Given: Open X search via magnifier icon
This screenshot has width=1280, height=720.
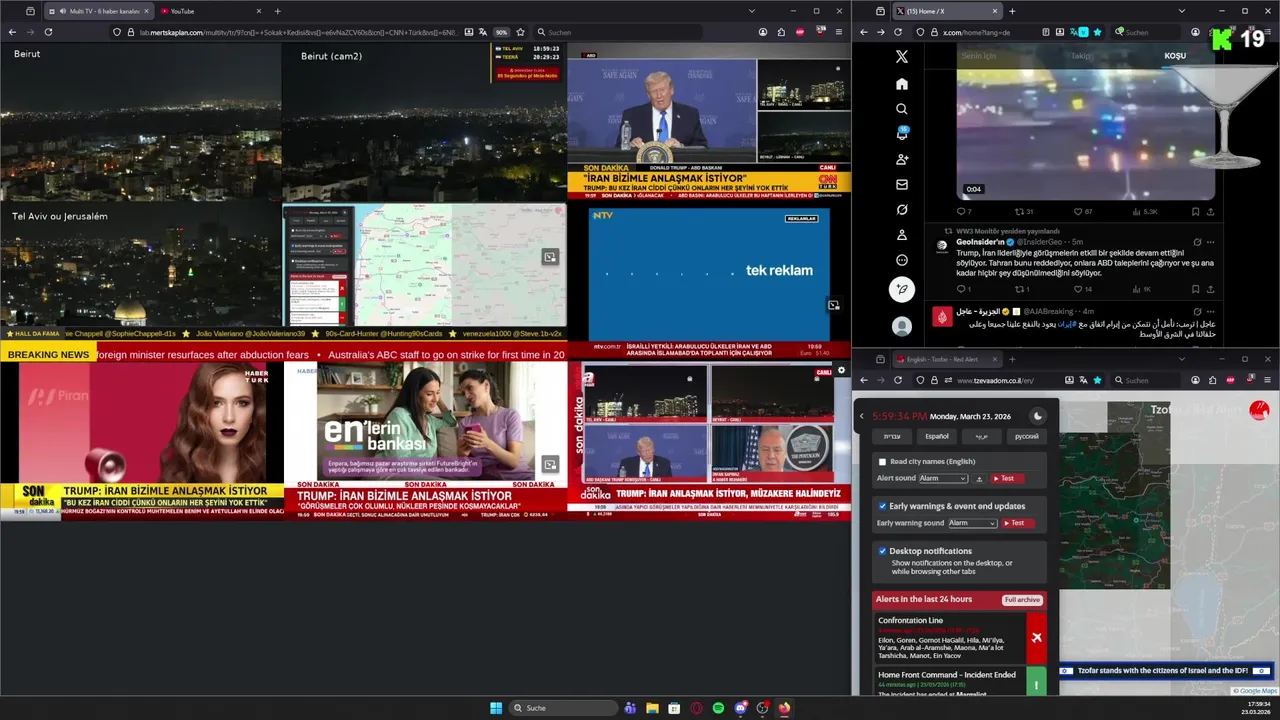Looking at the screenshot, I should point(902,109).
